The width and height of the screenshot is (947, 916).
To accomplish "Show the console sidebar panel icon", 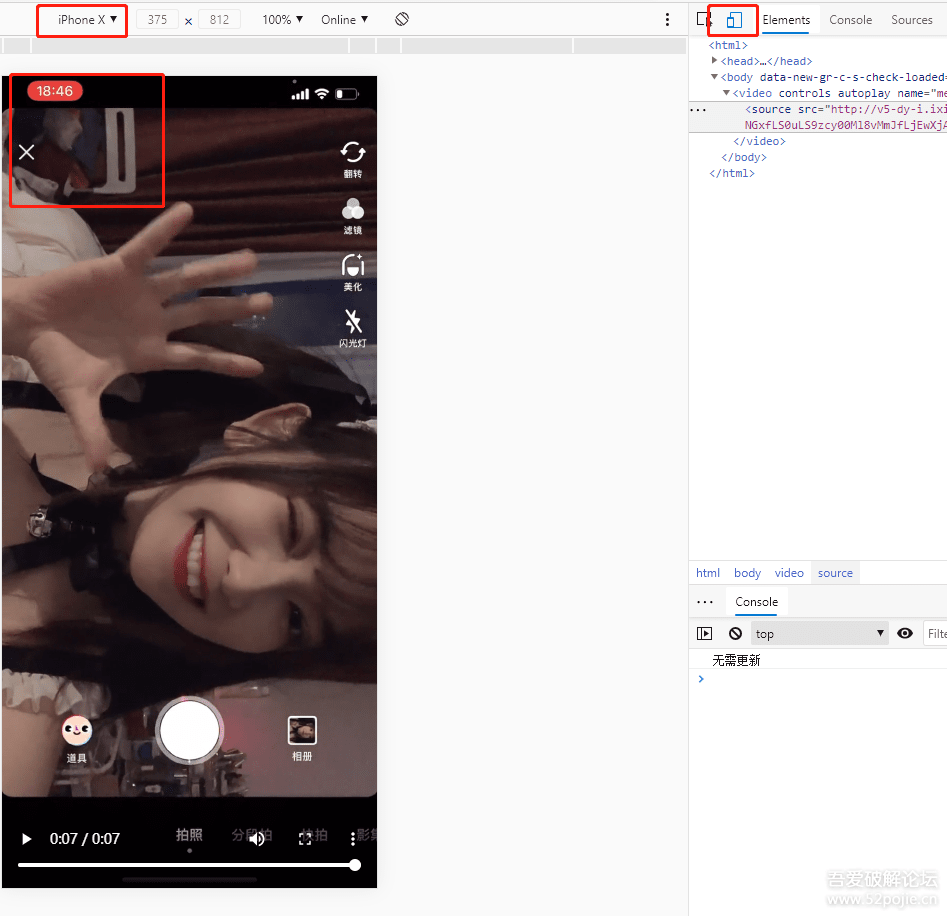I will (705, 633).
